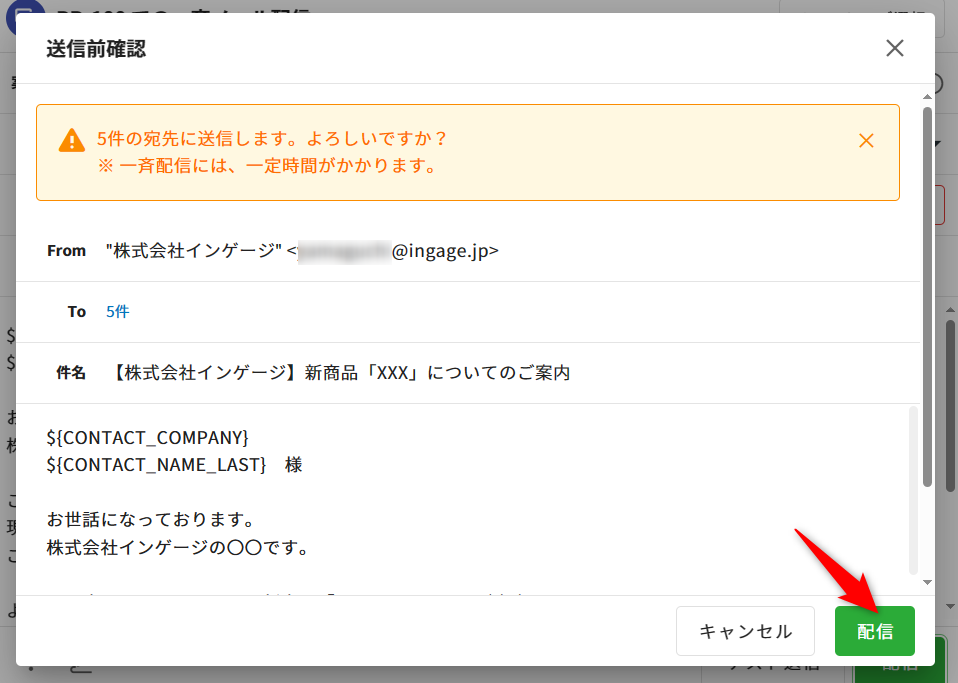This screenshot has width=958, height=683.
Task: Click the green 配信 send button
Action: click(x=874, y=631)
